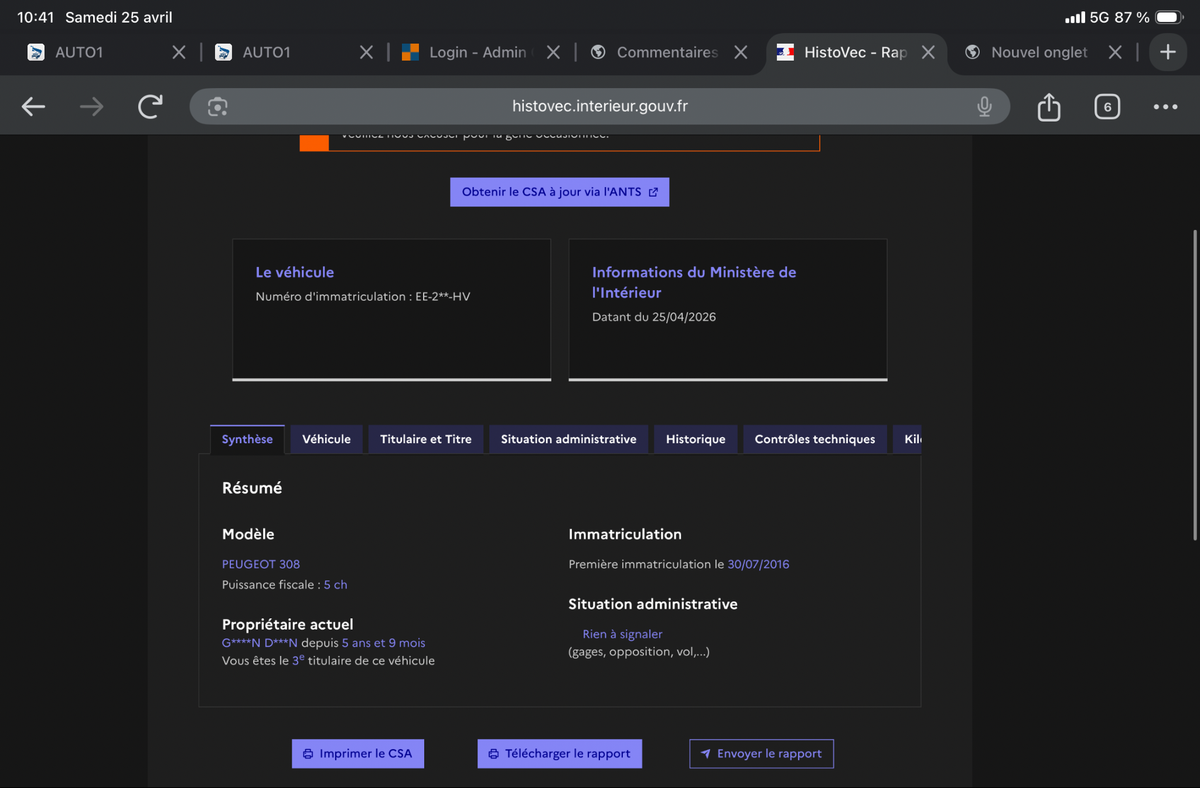Close the second AUTO1 tab
This screenshot has width=1200, height=788.
point(366,52)
